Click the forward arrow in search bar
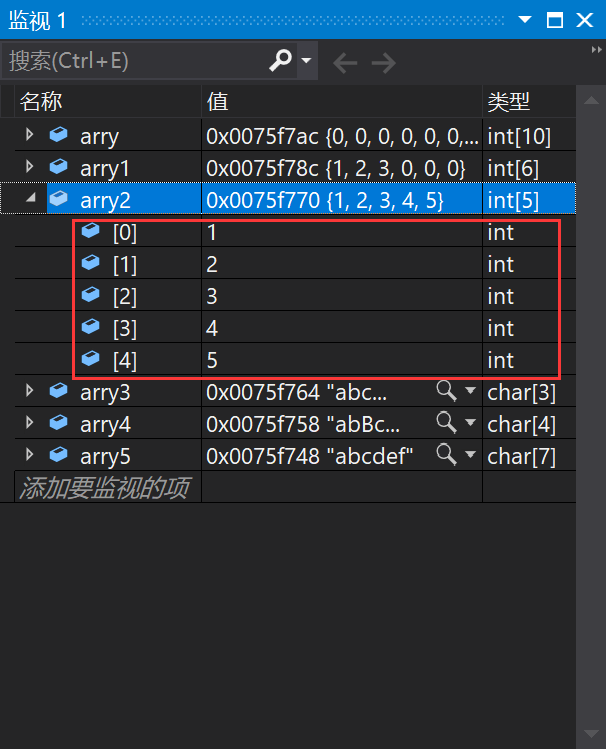606x749 pixels. [x=383, y=63]
